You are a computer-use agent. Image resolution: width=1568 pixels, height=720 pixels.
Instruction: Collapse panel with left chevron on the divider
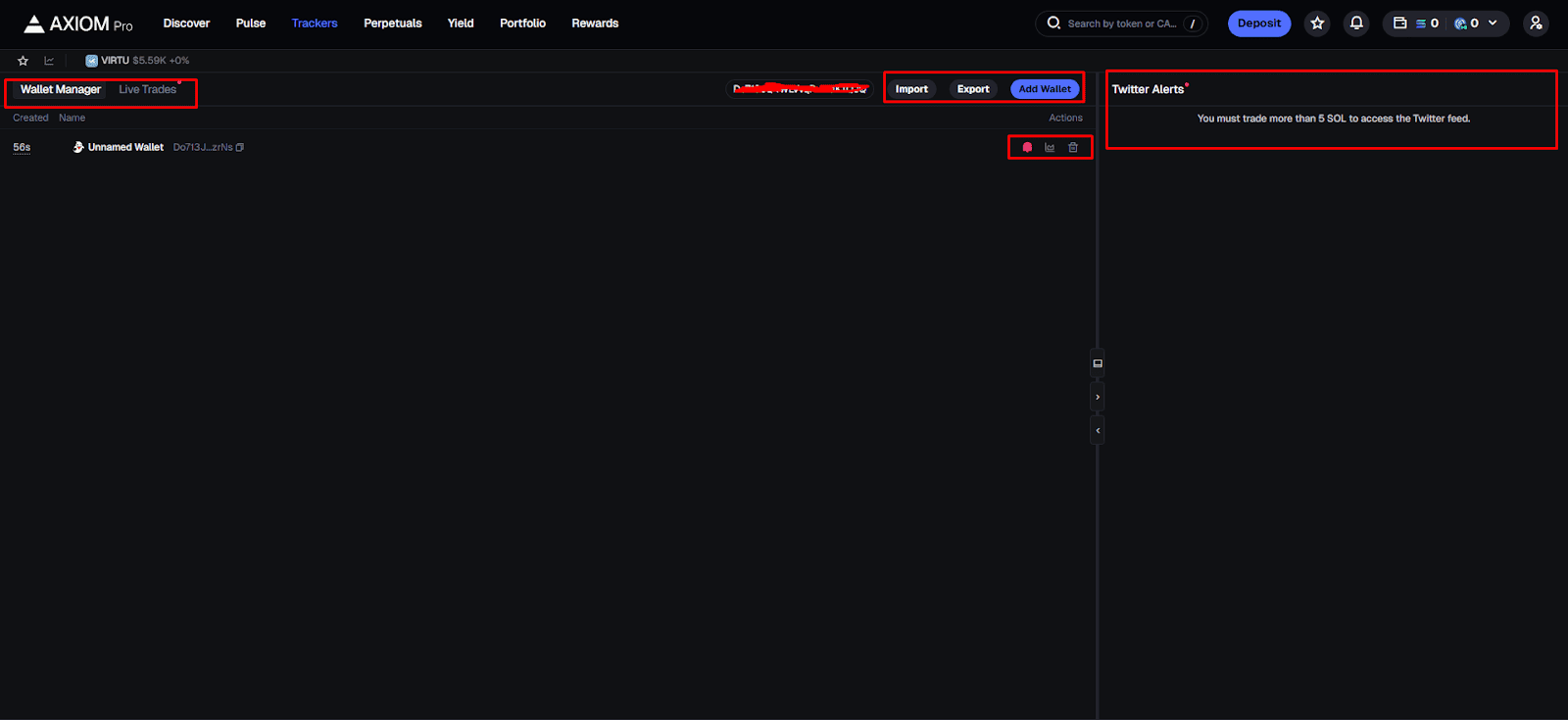[1098, 430]
